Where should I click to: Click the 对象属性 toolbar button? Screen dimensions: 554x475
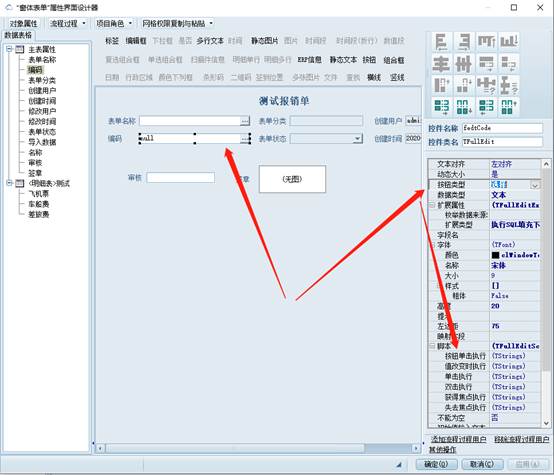[23, 23]
